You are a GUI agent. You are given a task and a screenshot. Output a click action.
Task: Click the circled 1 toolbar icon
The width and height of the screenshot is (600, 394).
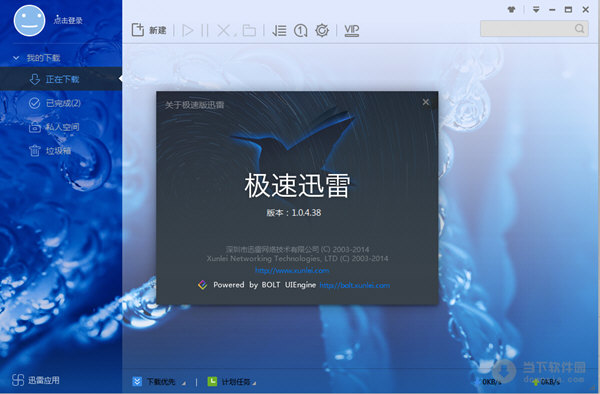pos(300,30)
